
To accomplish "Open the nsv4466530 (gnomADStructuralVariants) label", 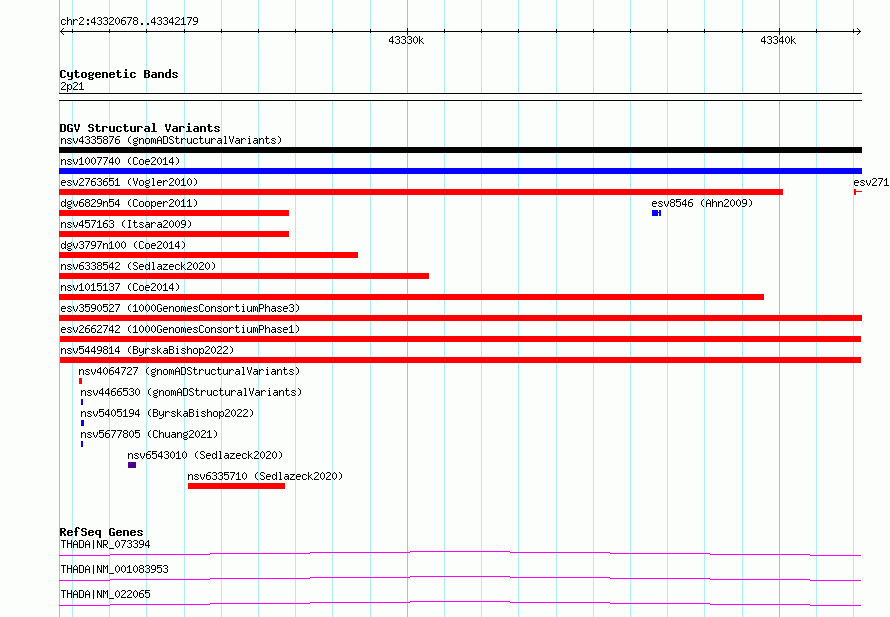I will coord(191,392).
